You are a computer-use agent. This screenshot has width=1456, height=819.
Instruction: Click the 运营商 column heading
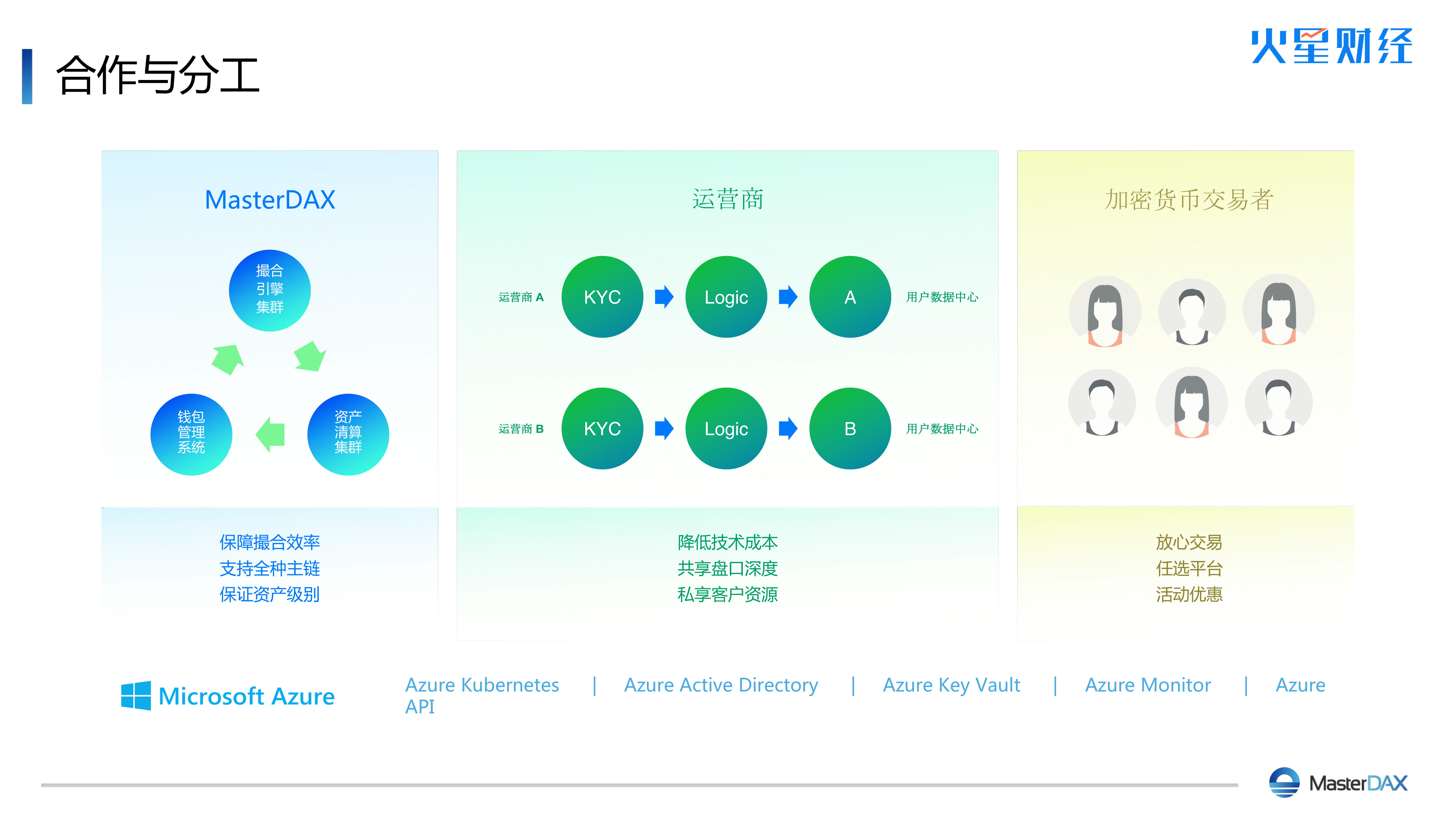coord(727,199)
